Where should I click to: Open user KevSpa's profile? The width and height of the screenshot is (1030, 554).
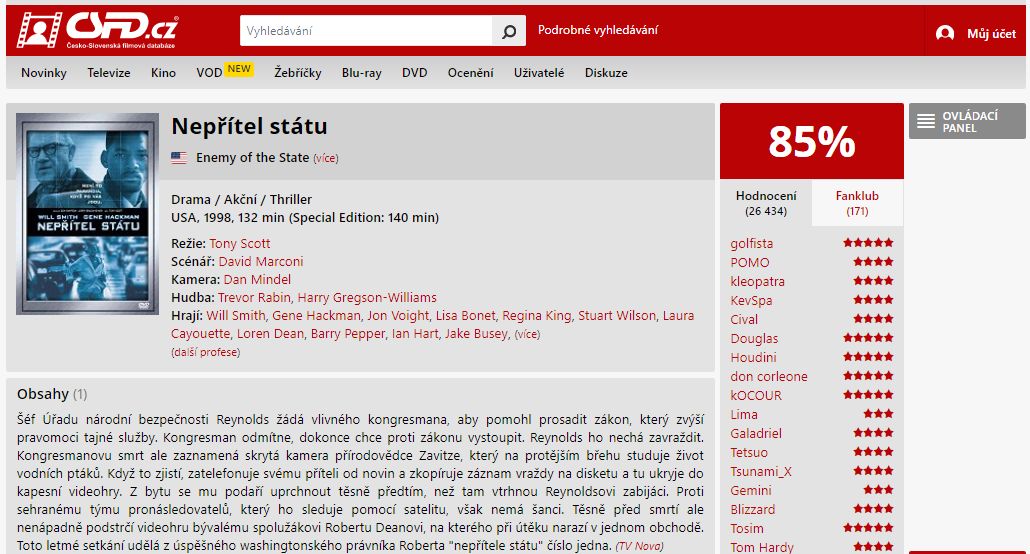[751, 300]
